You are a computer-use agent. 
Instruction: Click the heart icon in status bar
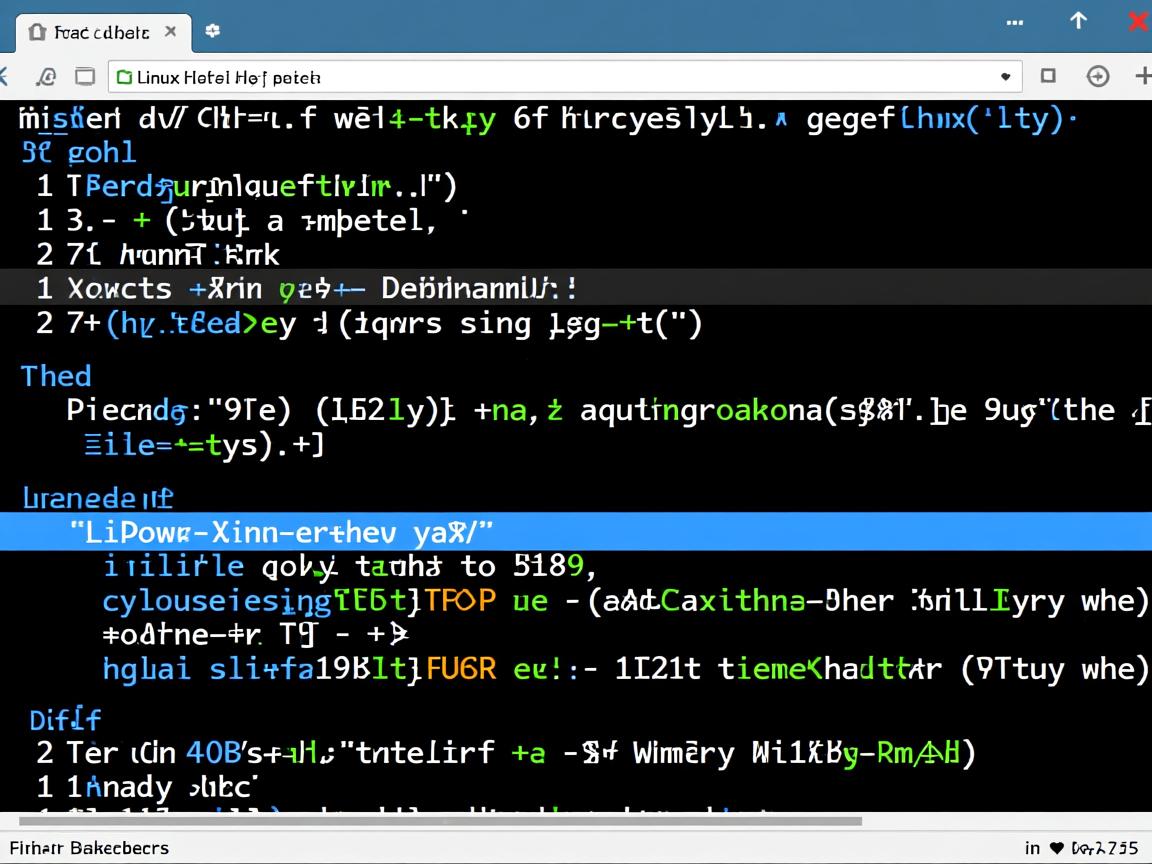coord(1057,849)
